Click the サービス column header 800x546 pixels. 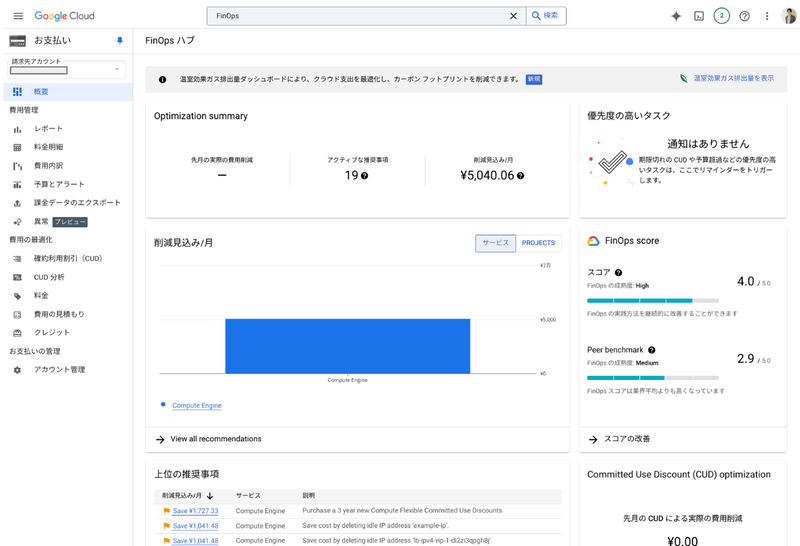(x=248, y=495)
